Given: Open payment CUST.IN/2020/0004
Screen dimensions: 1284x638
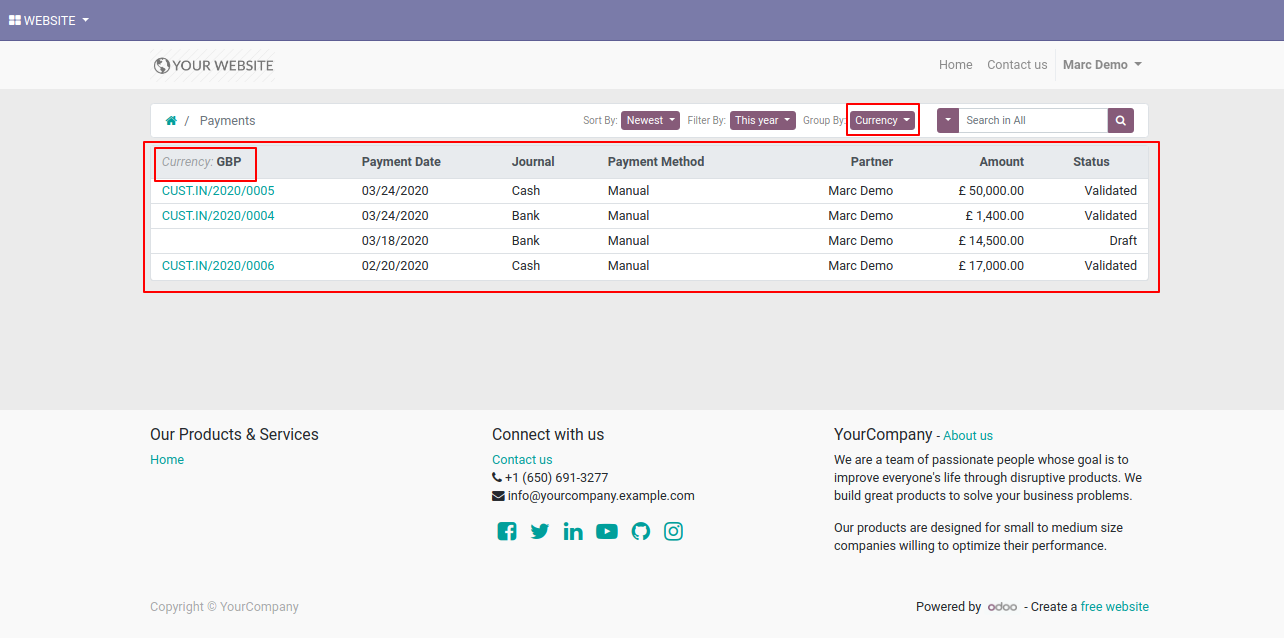Looking at the screenshot, I should coord(218,216).
